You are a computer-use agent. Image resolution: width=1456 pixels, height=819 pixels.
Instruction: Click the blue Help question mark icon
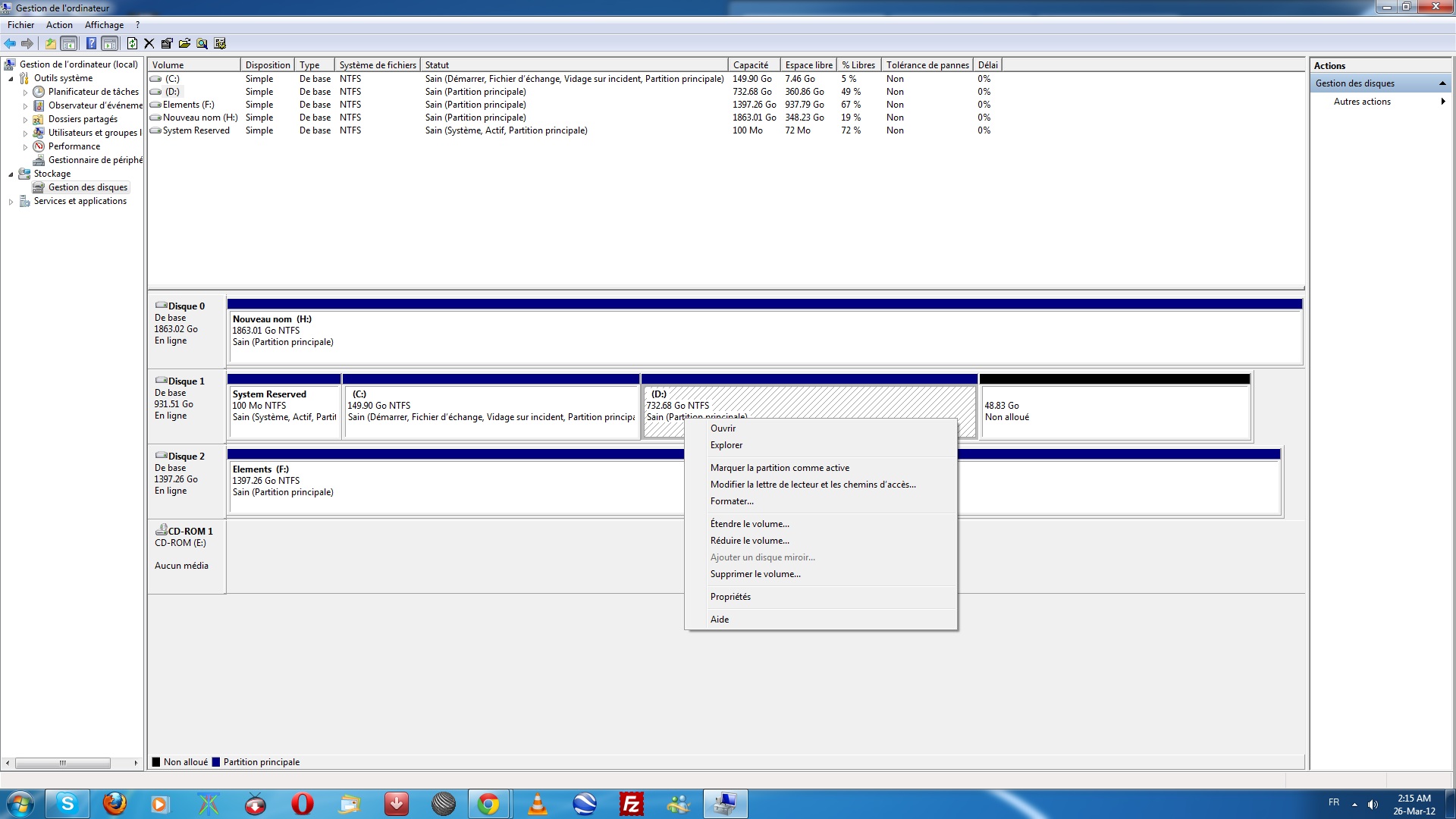(x=91, y=44)
